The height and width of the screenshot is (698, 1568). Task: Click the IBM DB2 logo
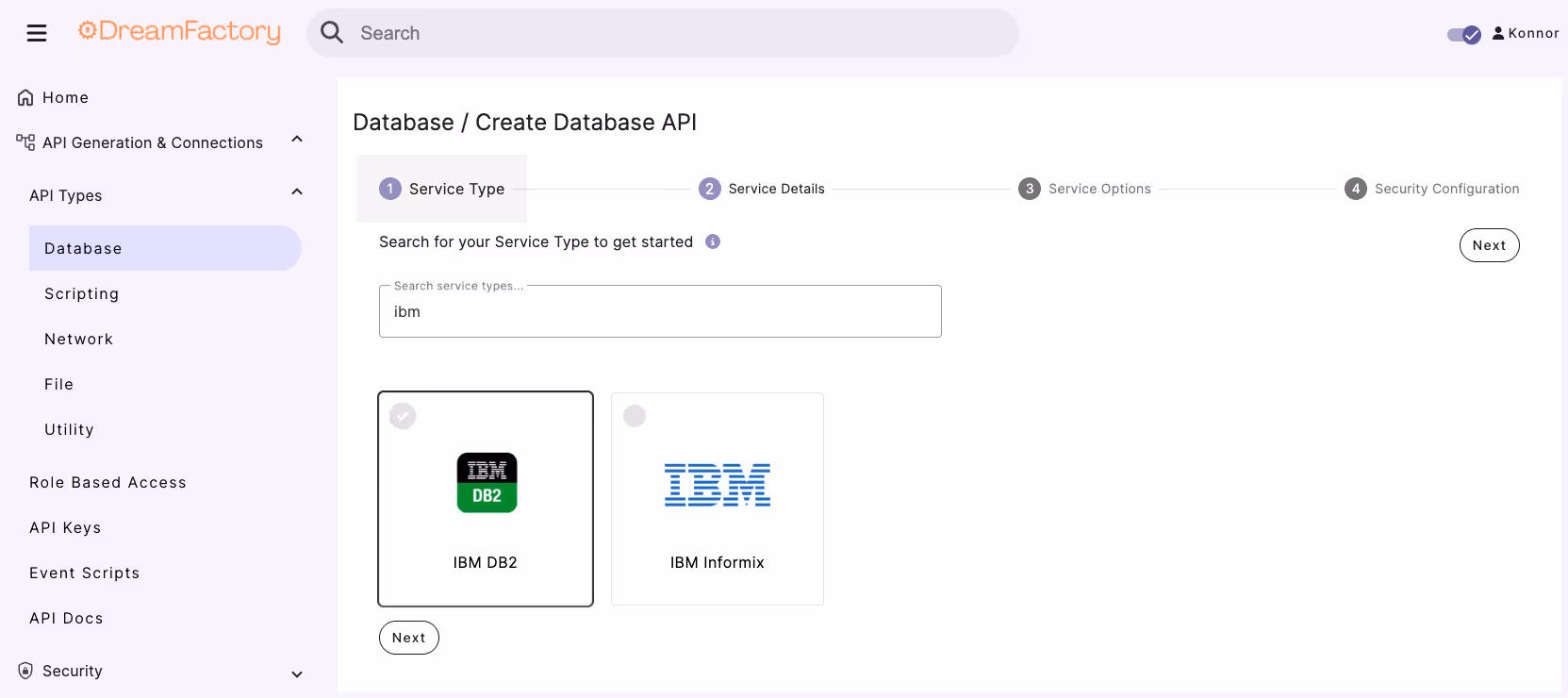pyautogui.click(x=487, y=483)
